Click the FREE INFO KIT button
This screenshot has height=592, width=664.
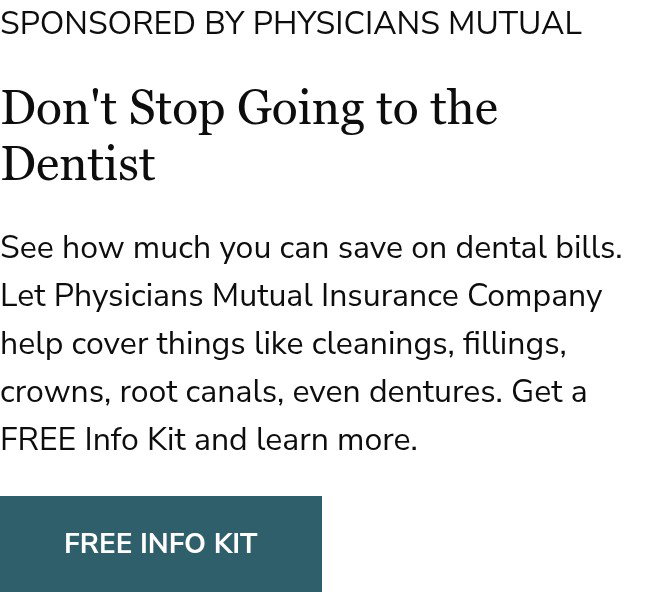pyautogui.click(x=160, y=544)
